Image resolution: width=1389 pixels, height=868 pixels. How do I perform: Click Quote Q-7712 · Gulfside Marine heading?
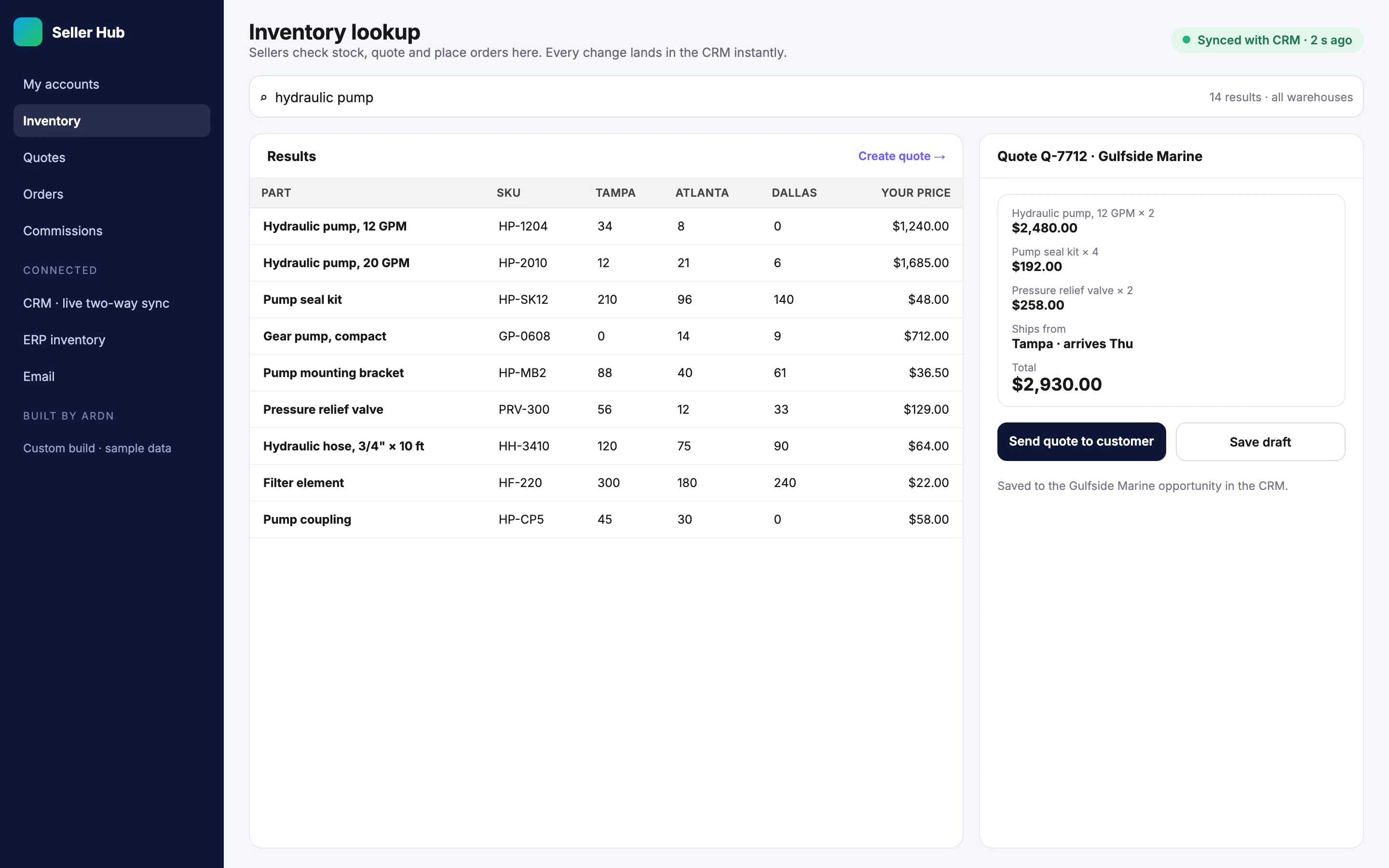click(1100, 156)
